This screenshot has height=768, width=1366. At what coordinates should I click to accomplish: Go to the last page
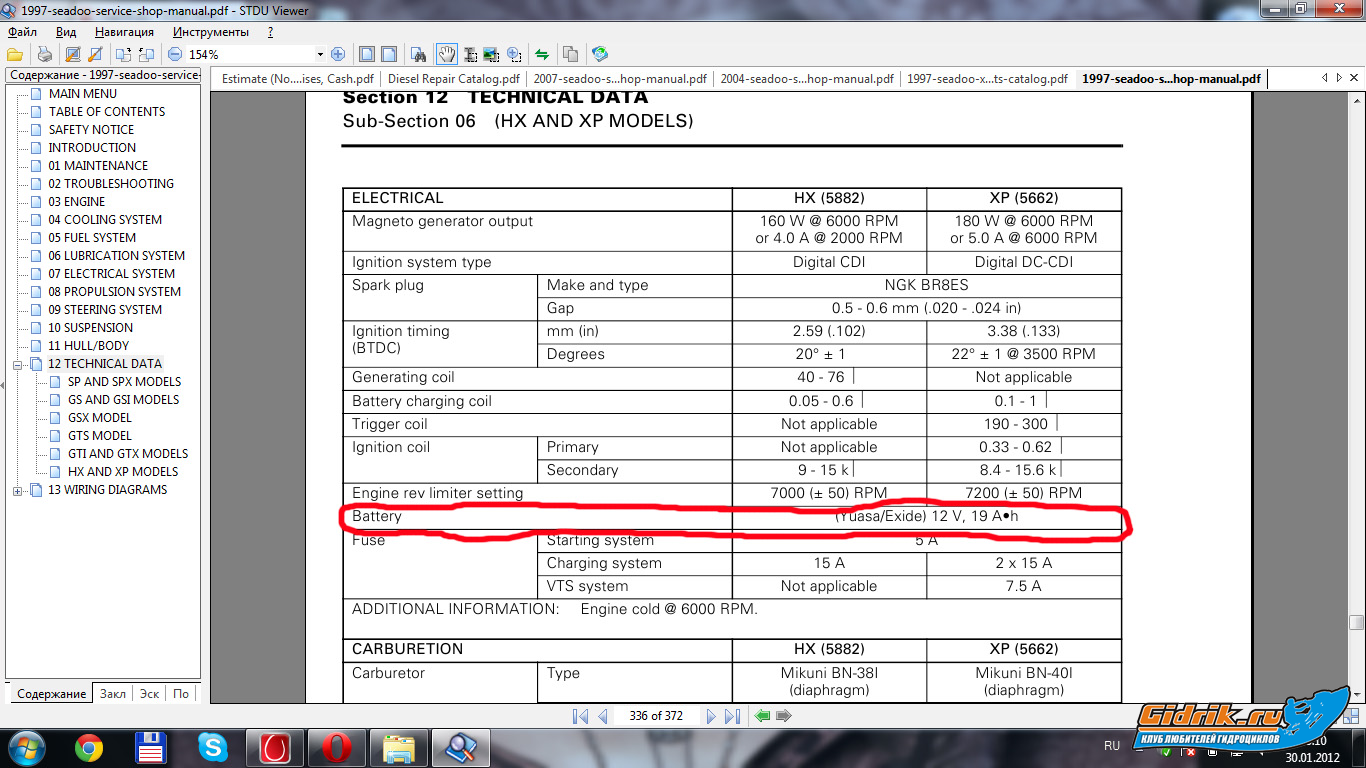pyautogui.click(x=732, y=716)
